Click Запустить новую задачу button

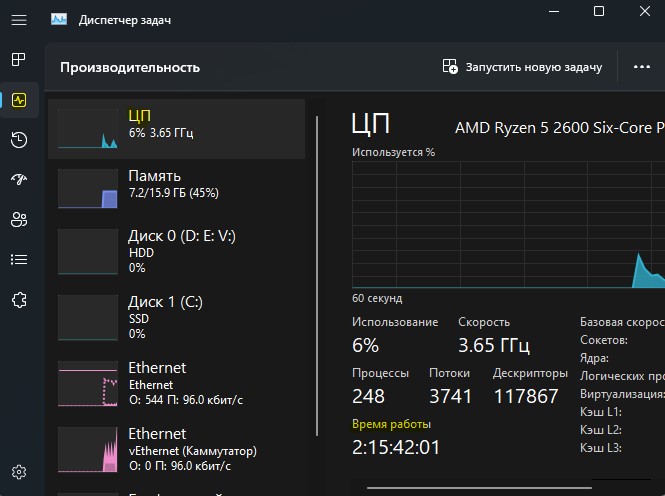(x=522, y=67)
